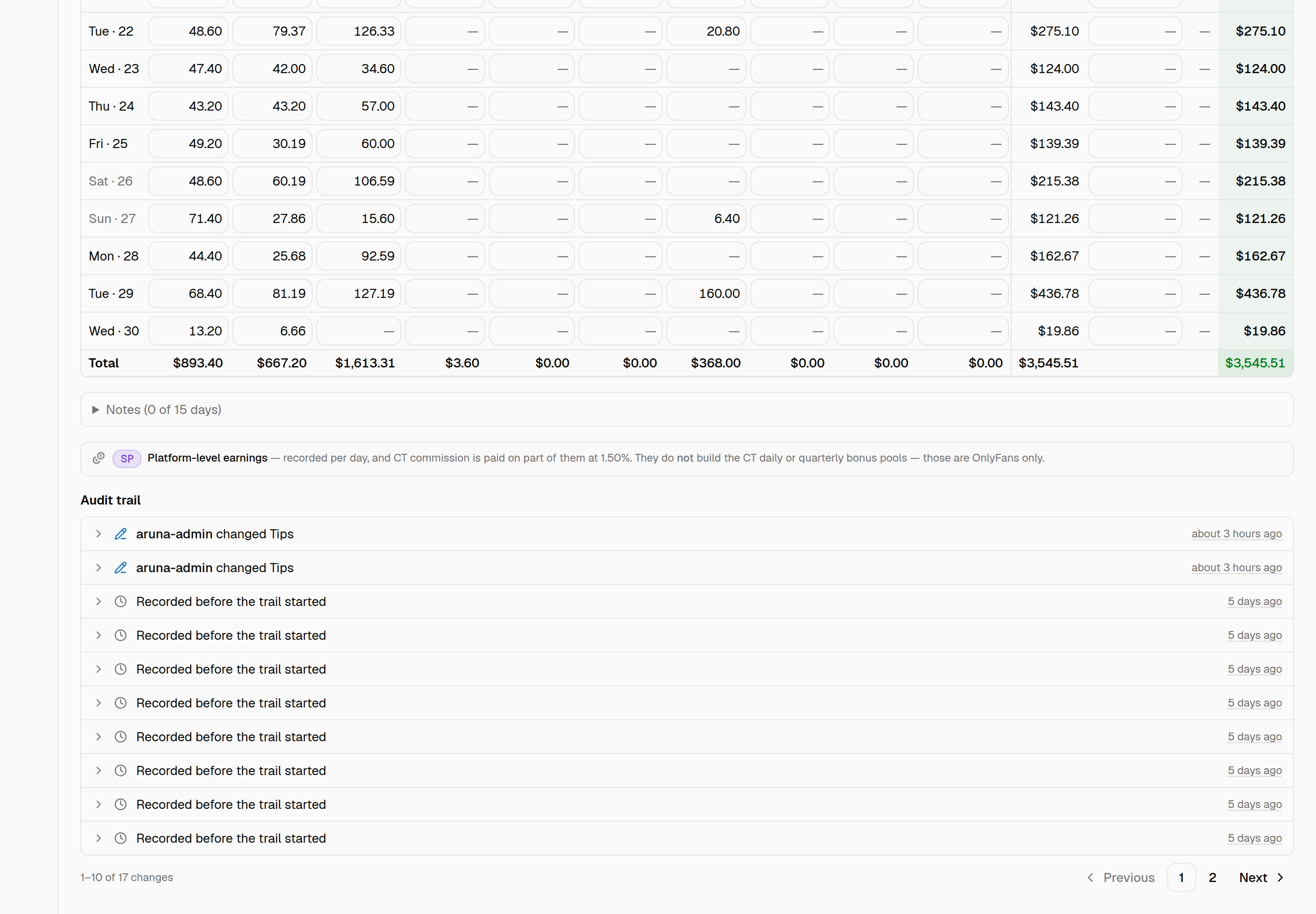Viewport: 1316px width, 914px height.
Task: Click the 106.59 field in Sat 26 row
Action: pos(359,181)
